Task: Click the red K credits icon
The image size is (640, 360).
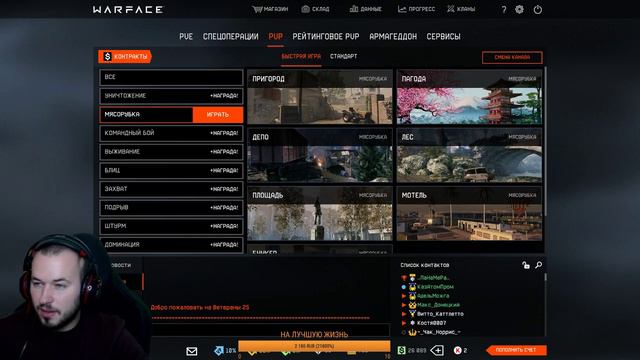Action: point(458,350)
